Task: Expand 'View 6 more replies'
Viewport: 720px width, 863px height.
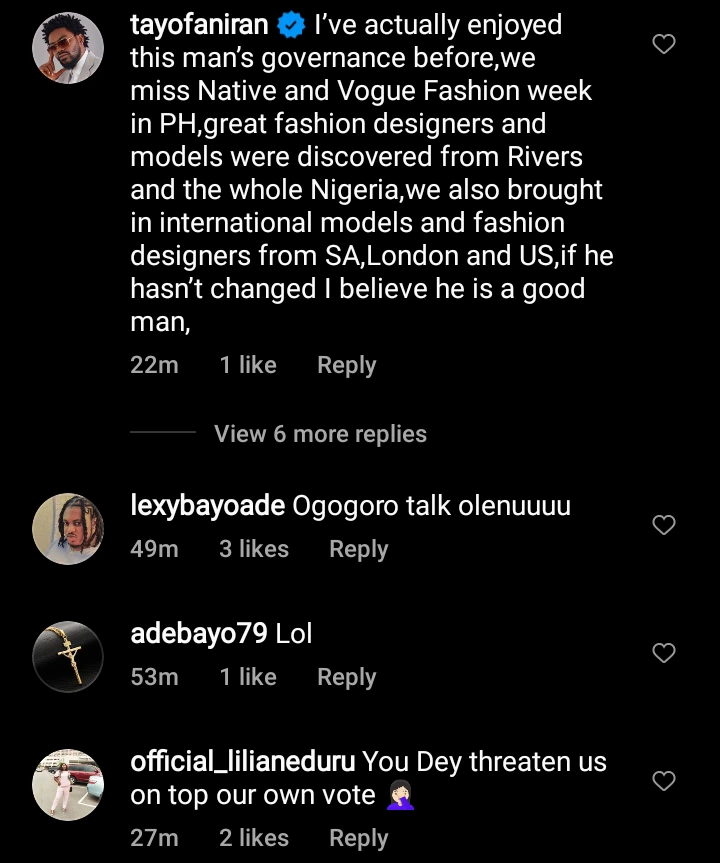Action: [320, 434]
